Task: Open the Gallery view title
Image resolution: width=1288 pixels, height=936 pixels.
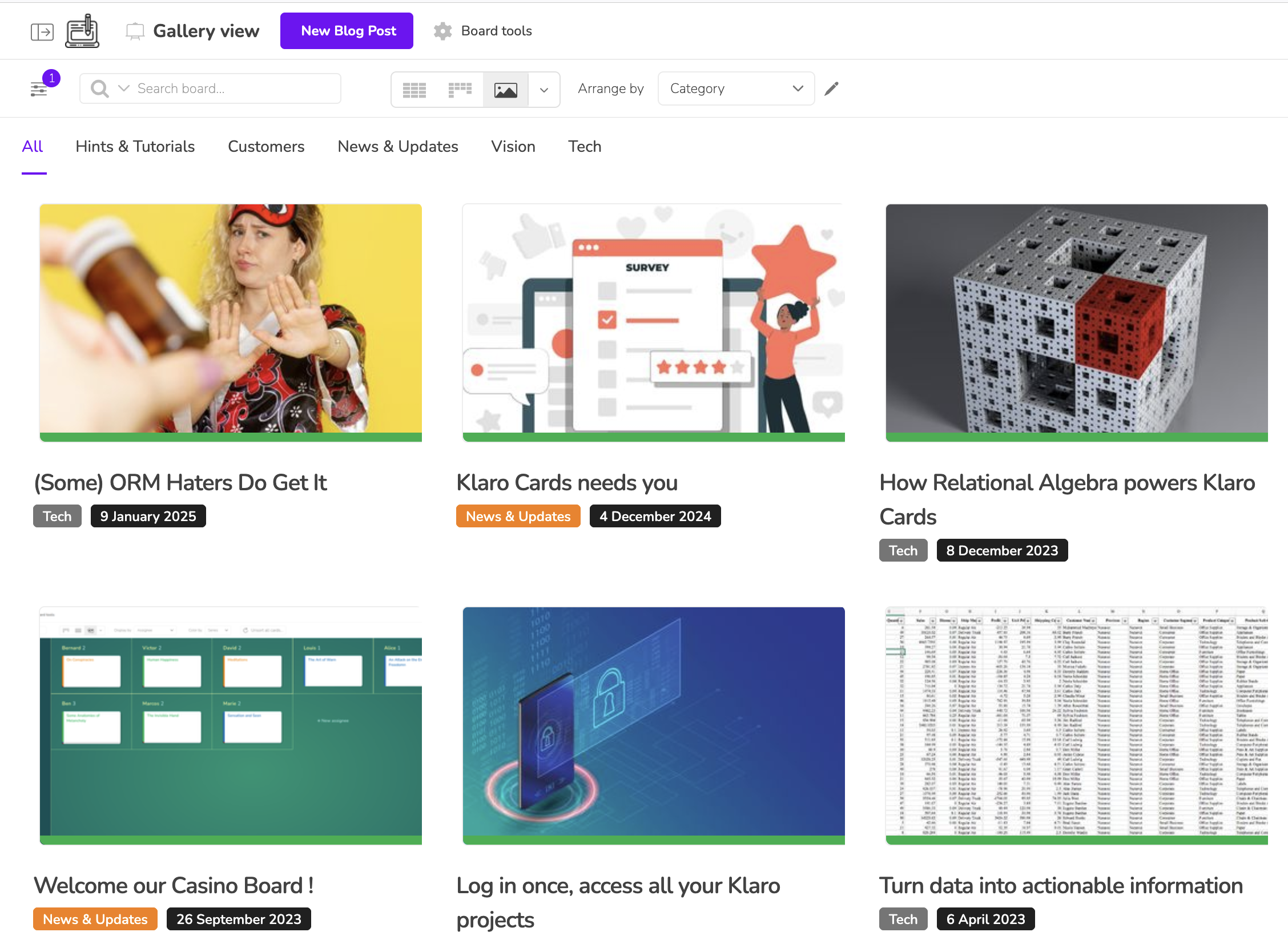Action: tap(206, 31)
